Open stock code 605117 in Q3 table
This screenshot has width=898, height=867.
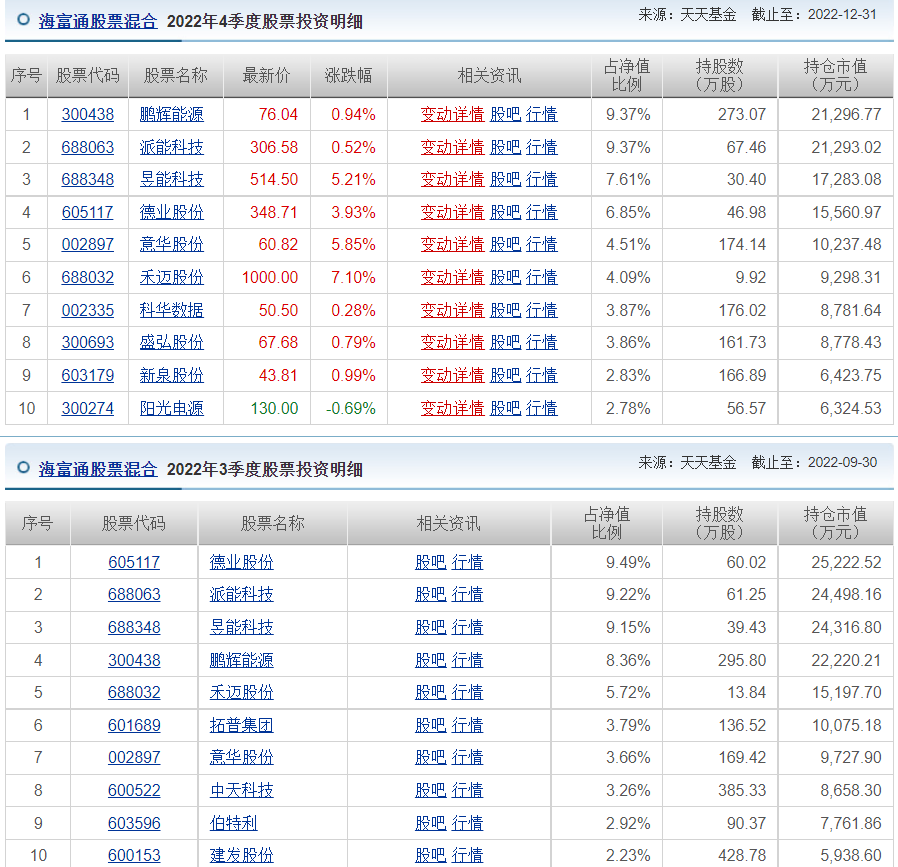click(134, 562)
